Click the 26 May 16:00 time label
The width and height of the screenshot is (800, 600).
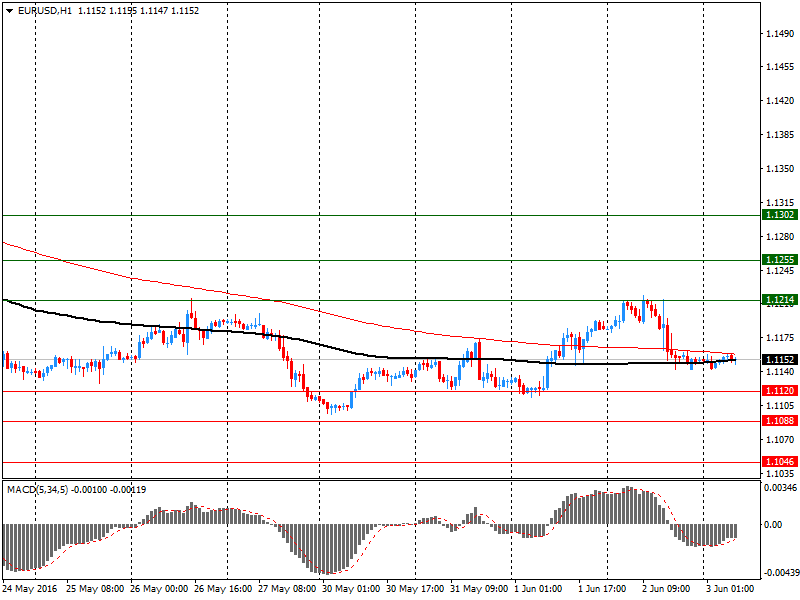[x=223, y=589]
